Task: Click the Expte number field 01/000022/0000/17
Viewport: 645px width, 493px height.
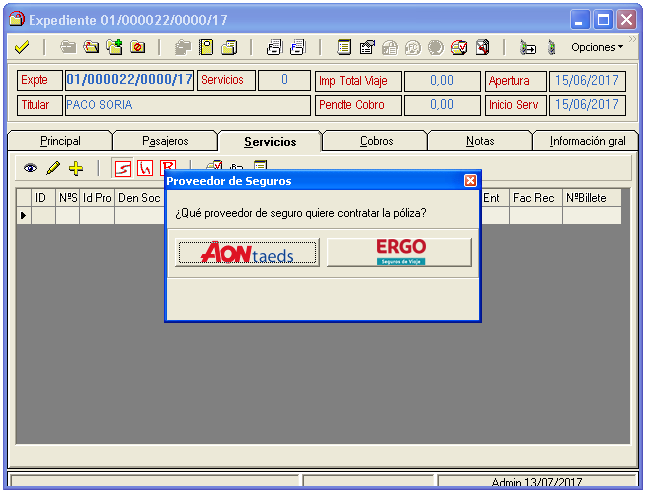Action: coord(130,80)
